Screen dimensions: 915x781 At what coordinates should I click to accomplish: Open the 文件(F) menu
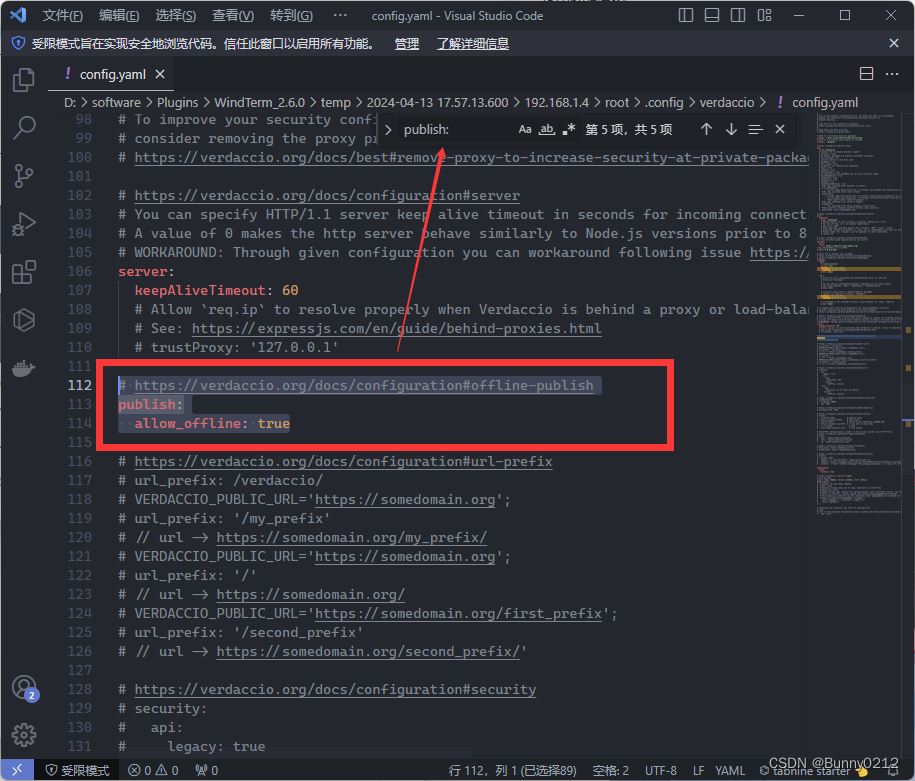click(x=62, y=16)
